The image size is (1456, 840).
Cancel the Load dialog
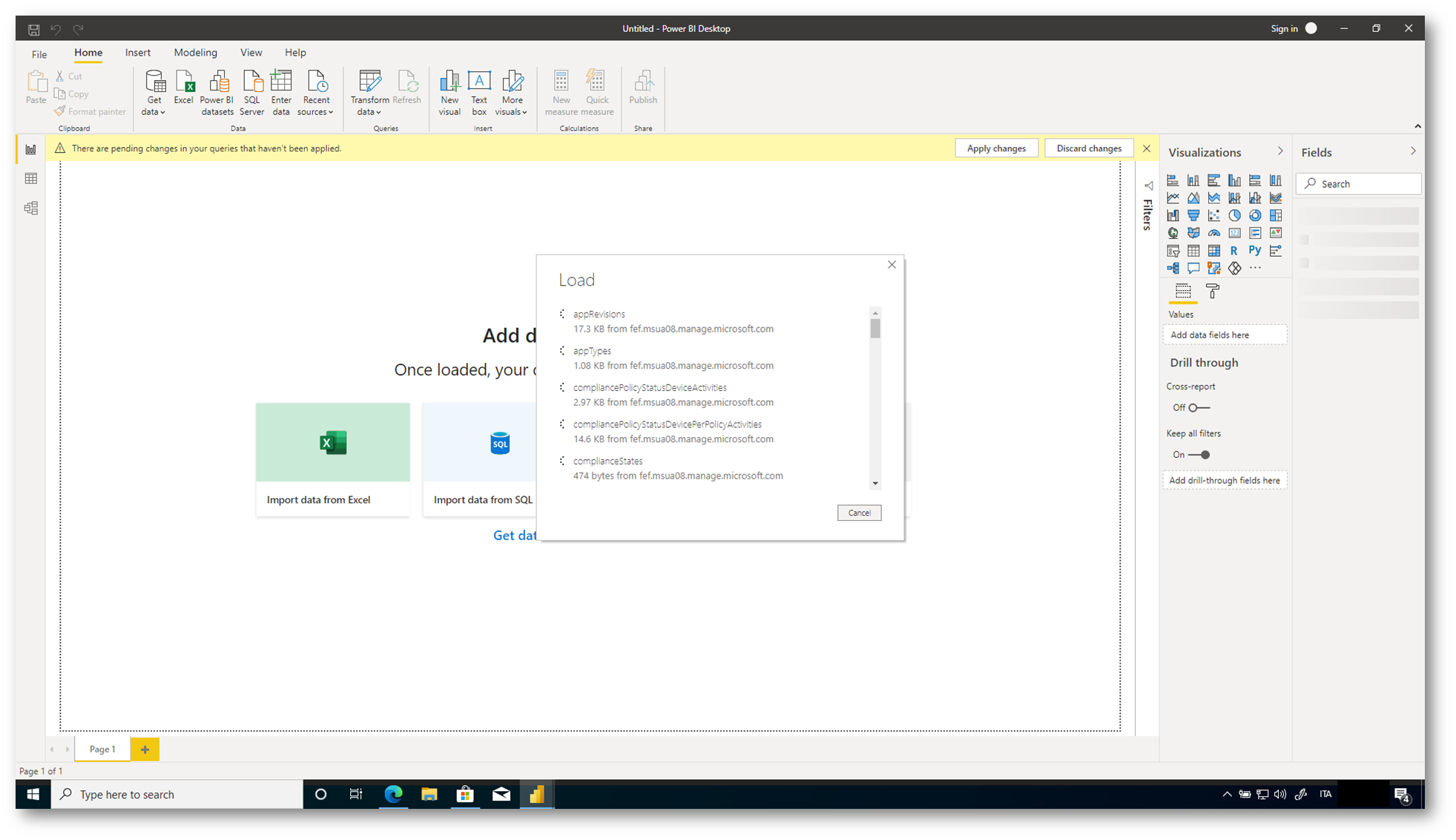pos(859,513)
